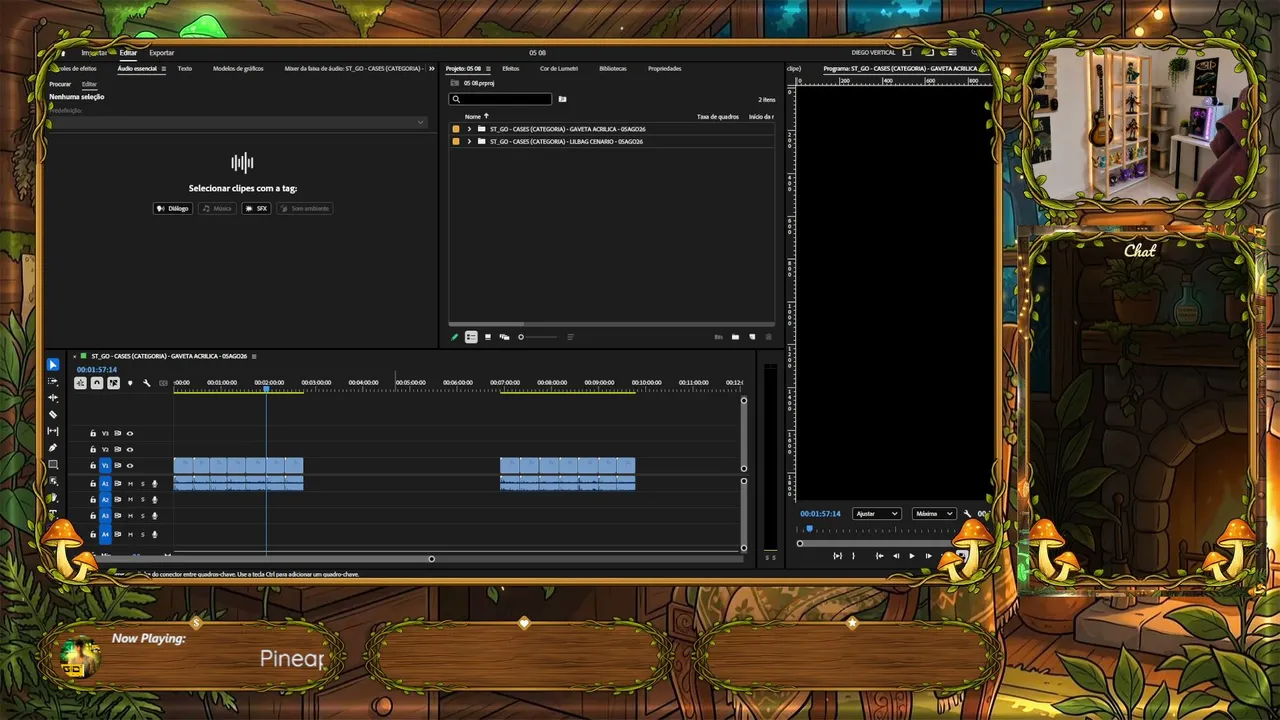
Task: Click the captions track options icon
Action: [x=163, y=383]
